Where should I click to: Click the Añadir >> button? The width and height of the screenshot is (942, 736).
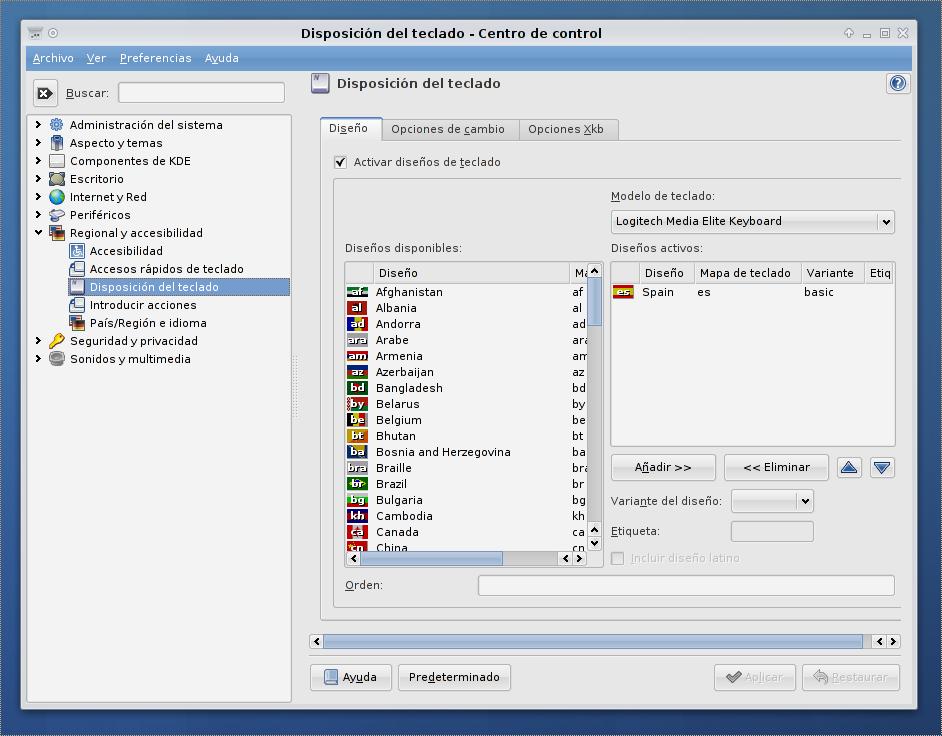pyautogui.click(x=663, y=467)
